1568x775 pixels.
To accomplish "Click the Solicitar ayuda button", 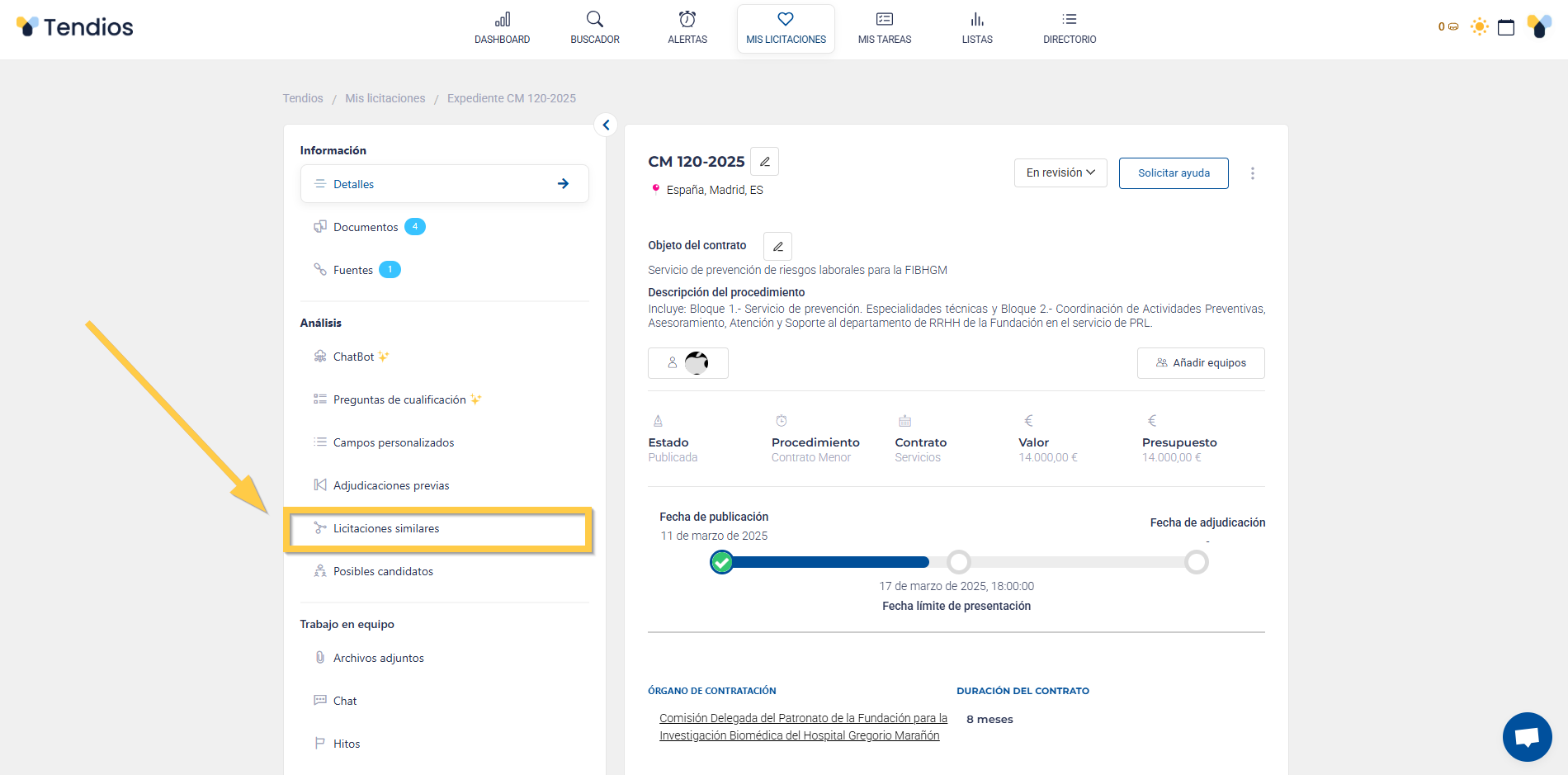I will pyautogui.click(x=1173, y=173).
